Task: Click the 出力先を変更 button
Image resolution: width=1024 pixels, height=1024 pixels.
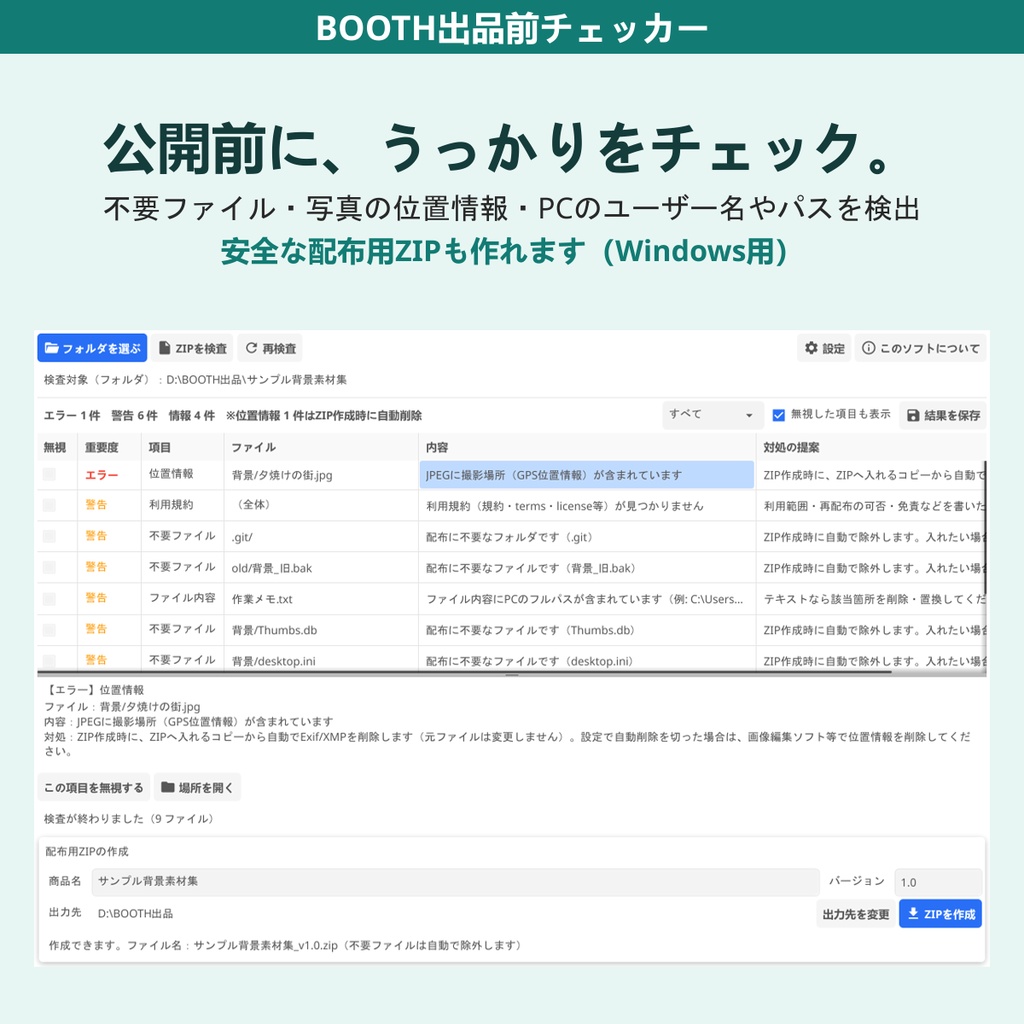Action: tap(856, 914)
